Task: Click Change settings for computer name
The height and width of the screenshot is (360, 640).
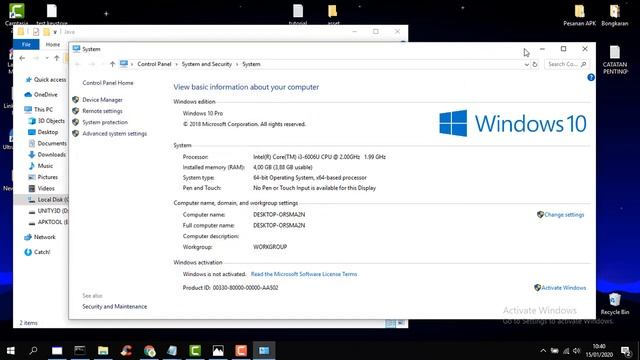Action: (564, 215)
